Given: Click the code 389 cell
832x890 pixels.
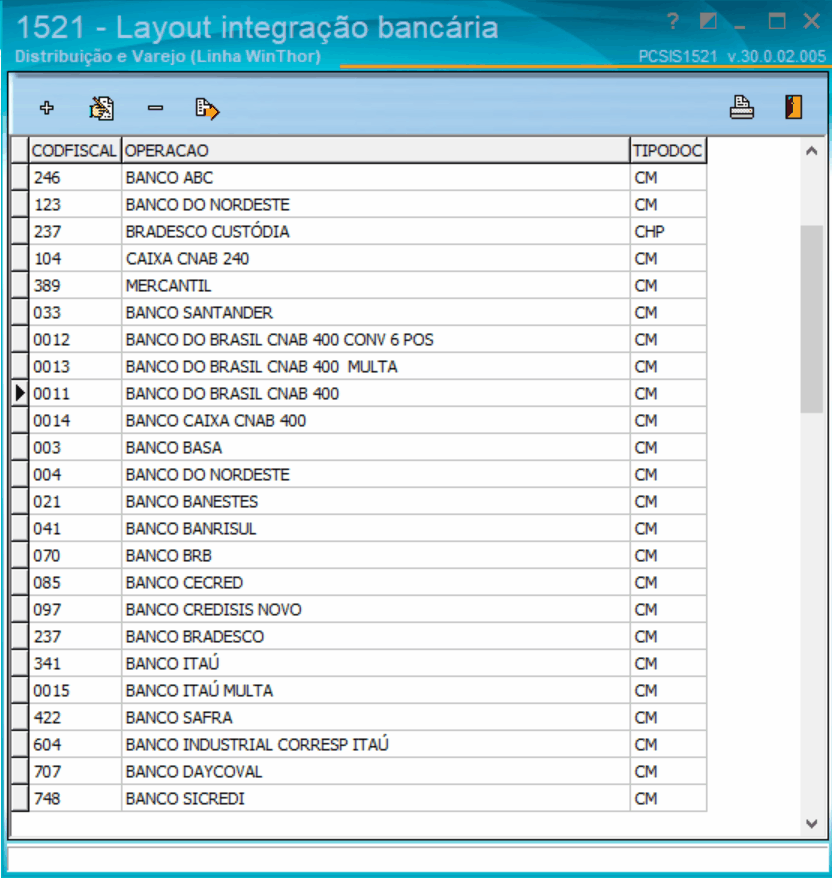Looking at the screenshot, I should tap(75, 286).
